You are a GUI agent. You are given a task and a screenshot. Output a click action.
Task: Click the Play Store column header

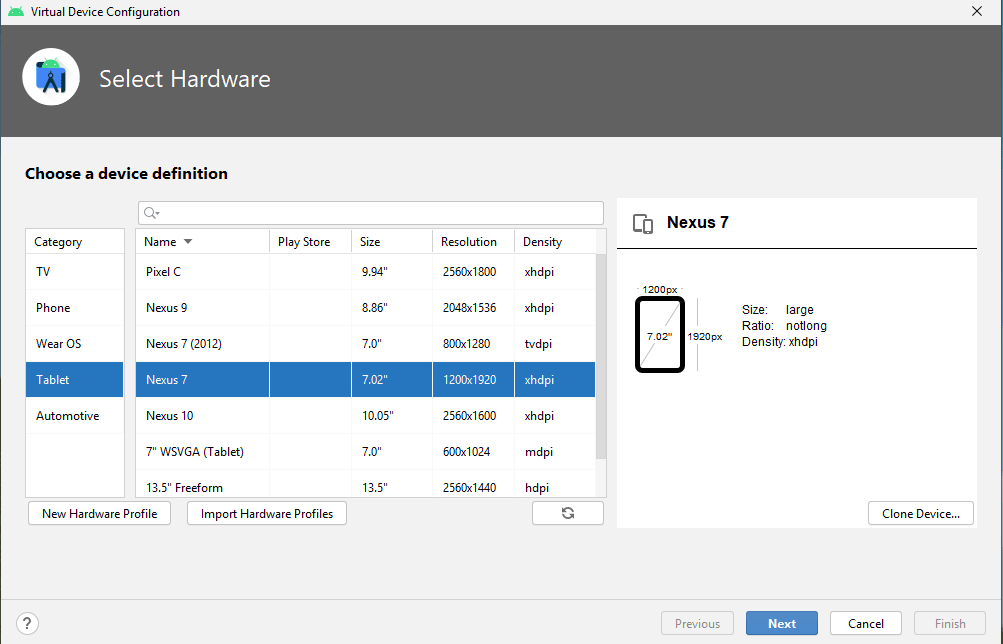pyautogui.click(x=310, y=242)
